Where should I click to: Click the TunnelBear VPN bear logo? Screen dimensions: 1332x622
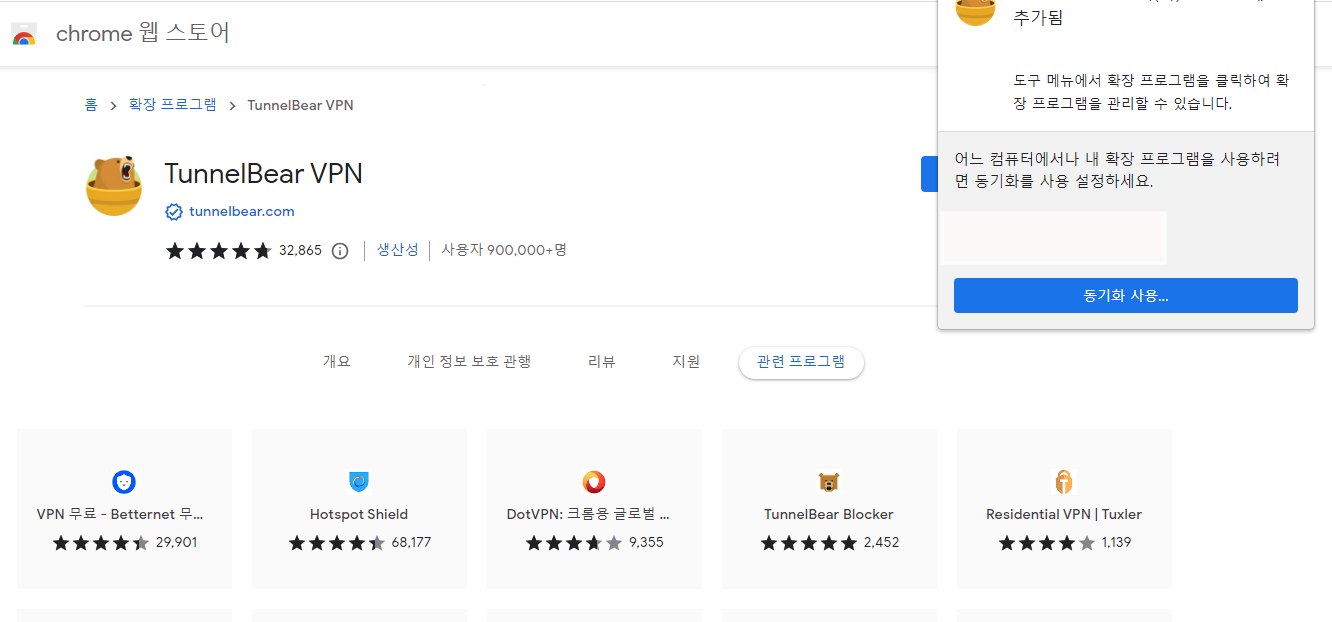[x=114, y=185]
